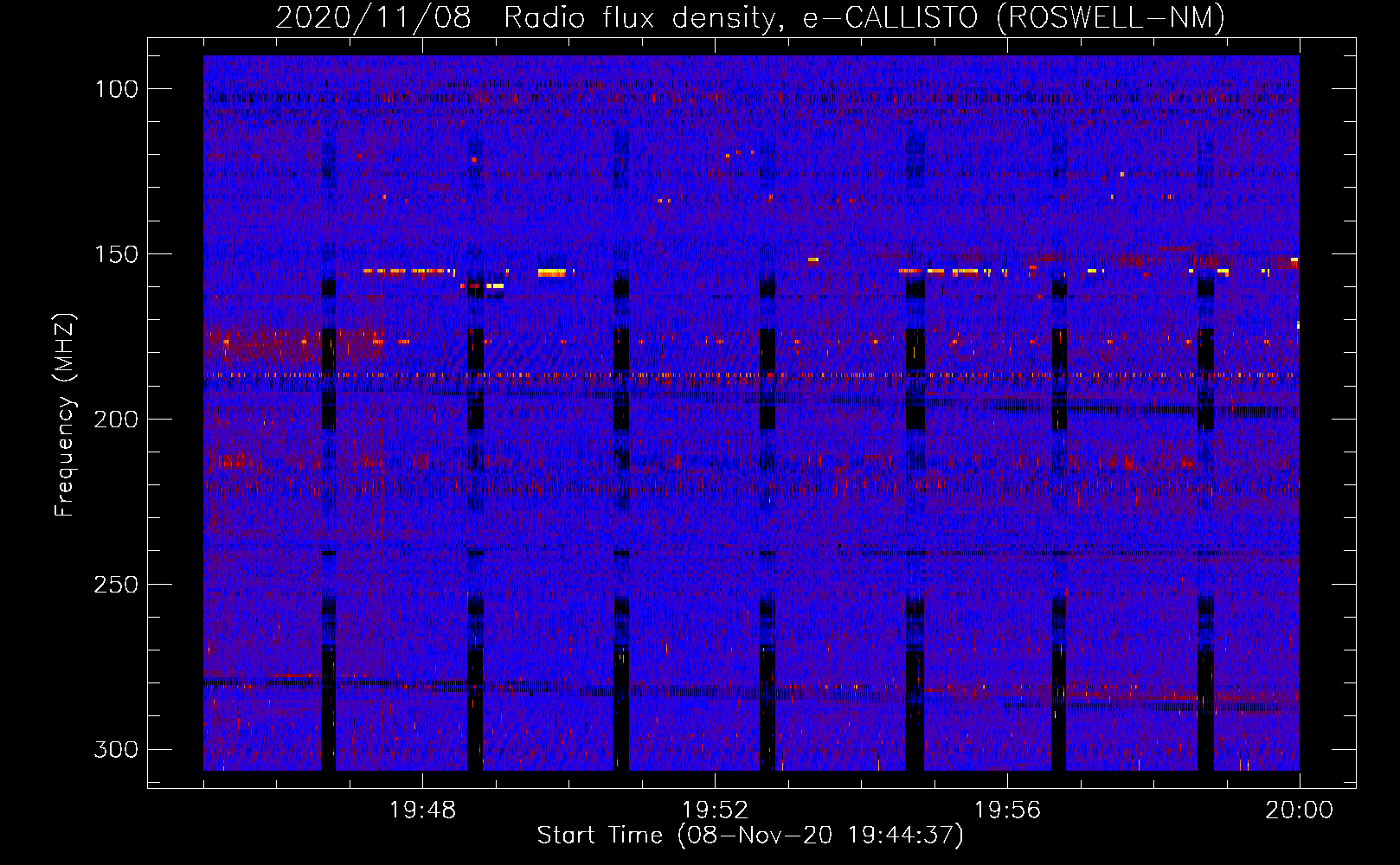Click the 200 frequency tick label
The height and width of the screenshot is (865, 1400).
(116, 420)
